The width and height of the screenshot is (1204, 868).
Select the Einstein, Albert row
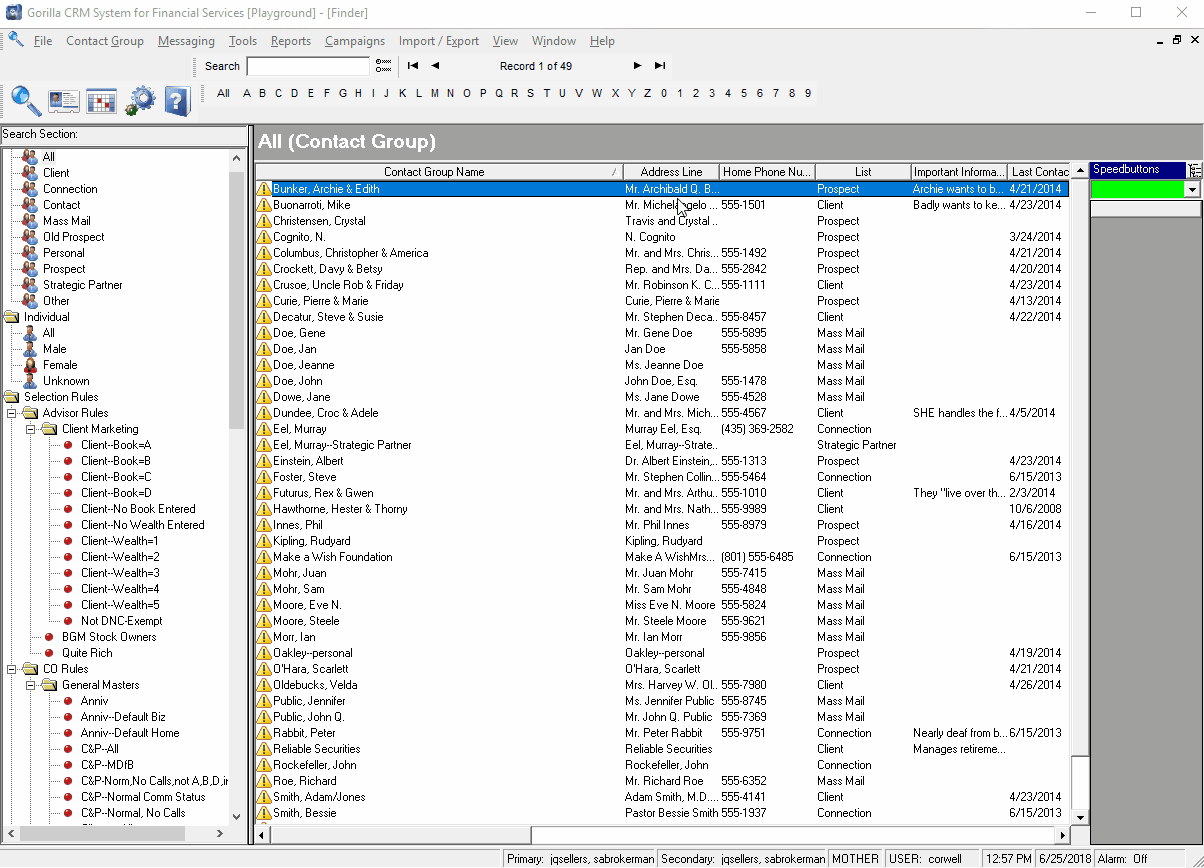pos(308,461)
